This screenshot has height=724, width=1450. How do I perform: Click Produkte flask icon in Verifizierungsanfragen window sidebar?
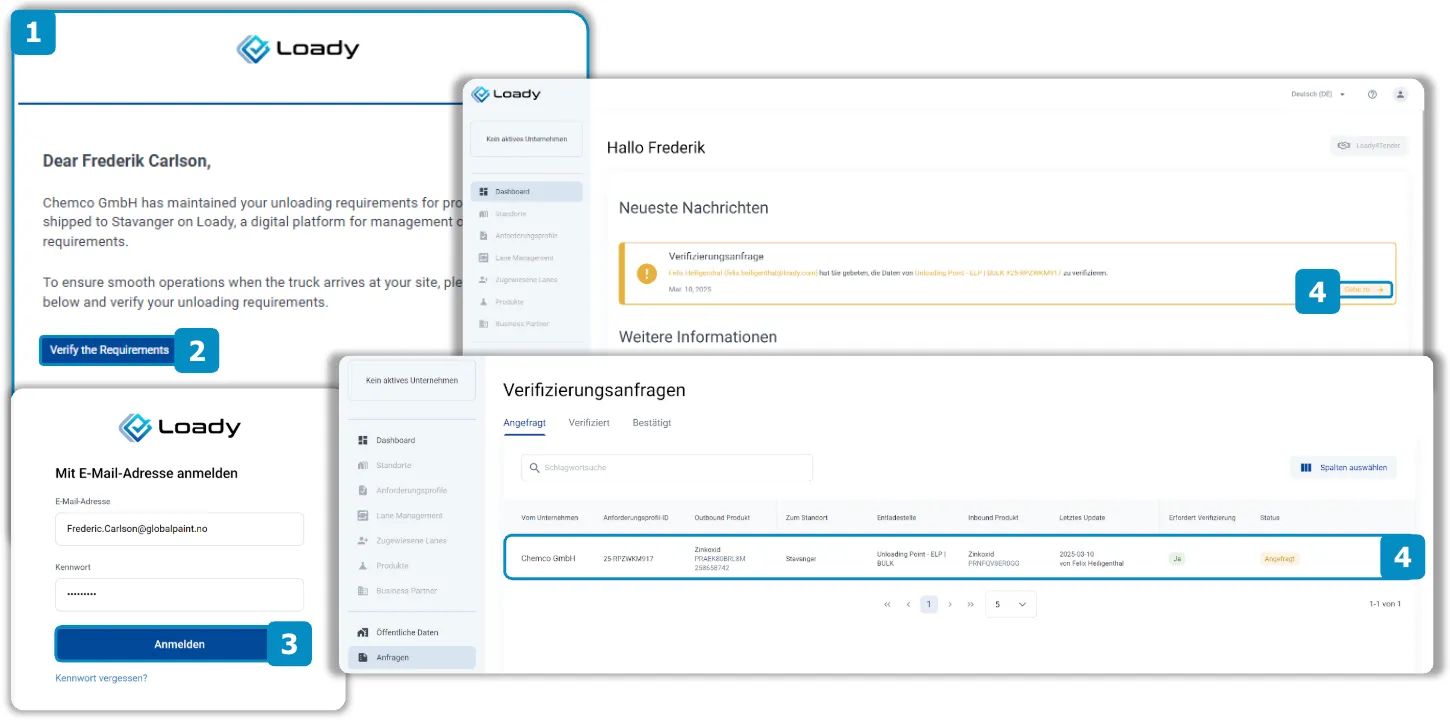pos(363,566)
